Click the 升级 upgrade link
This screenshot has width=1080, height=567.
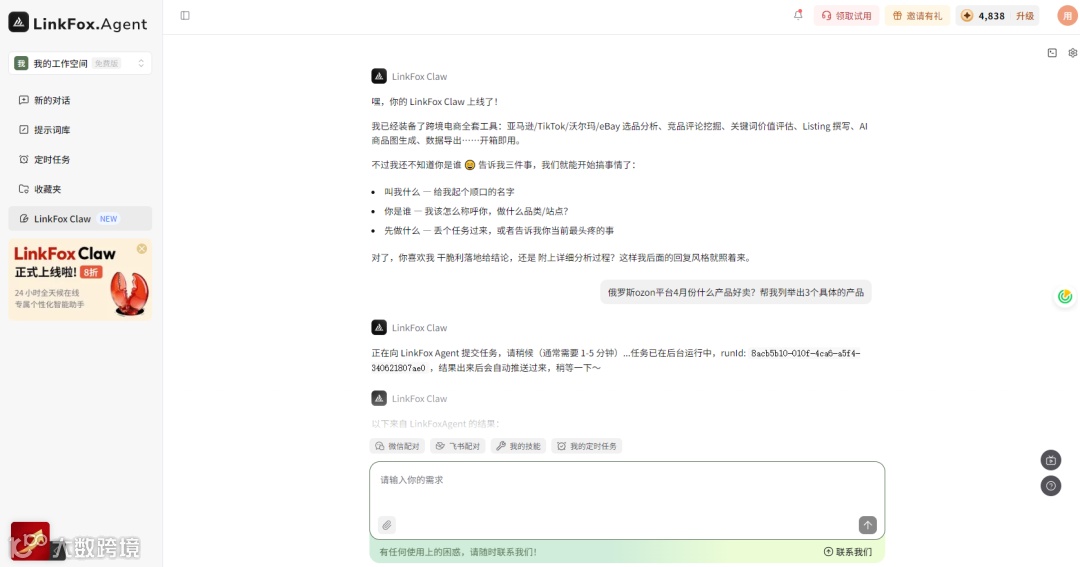(1025, 16)
